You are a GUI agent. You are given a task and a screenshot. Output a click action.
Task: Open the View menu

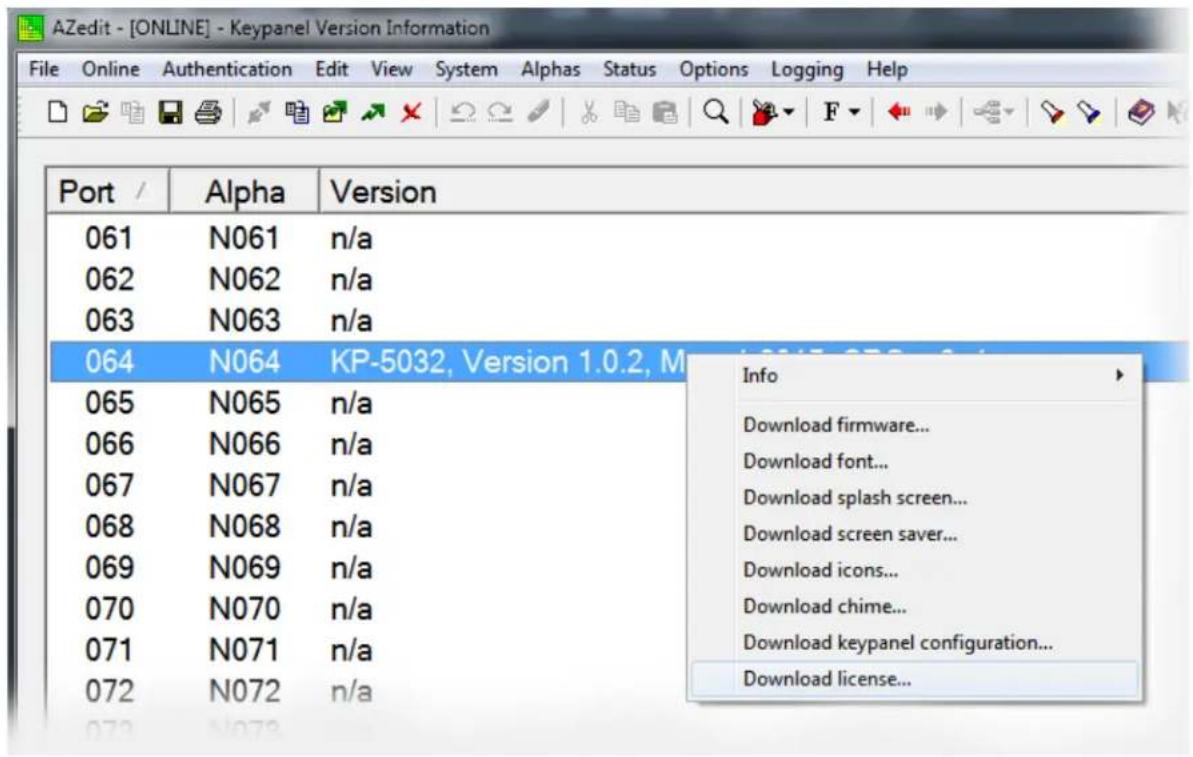coord(391,69)
